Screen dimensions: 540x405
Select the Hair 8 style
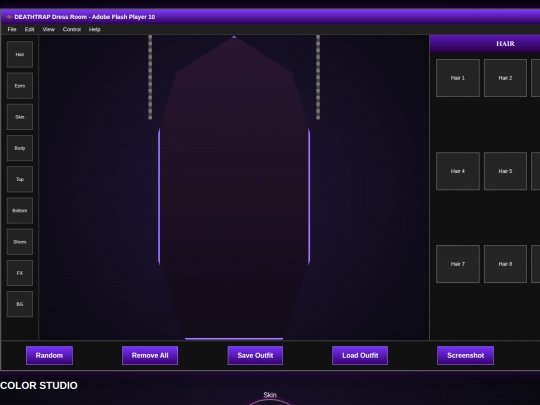pyautogui.click(x=505, y=264)
